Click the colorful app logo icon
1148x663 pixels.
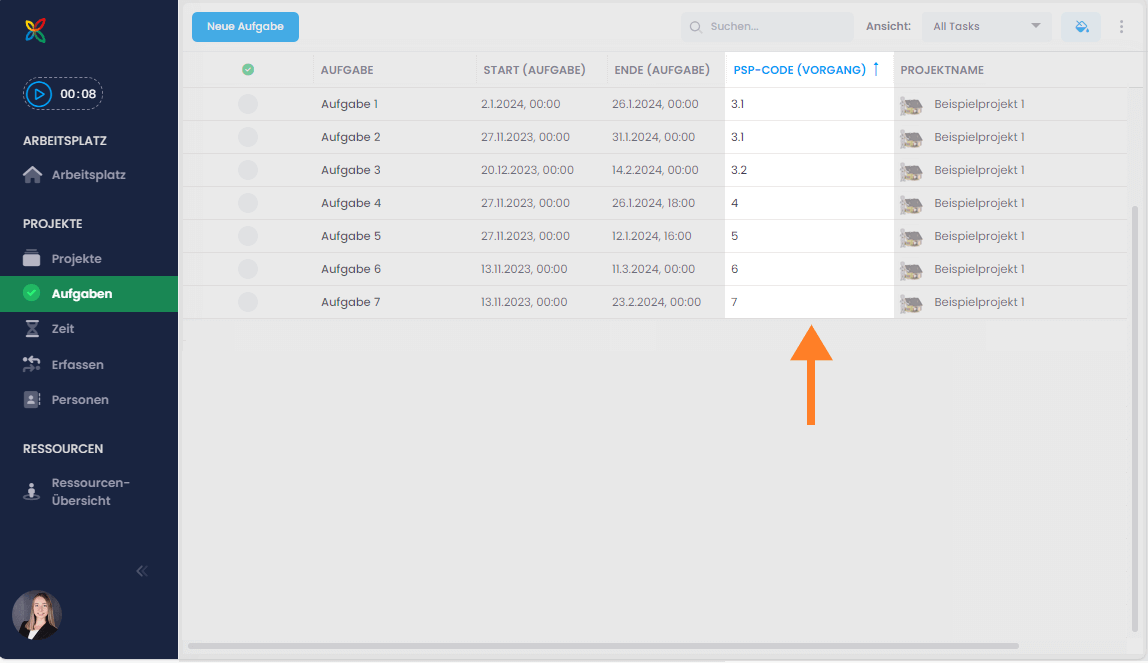pos(35,30)
